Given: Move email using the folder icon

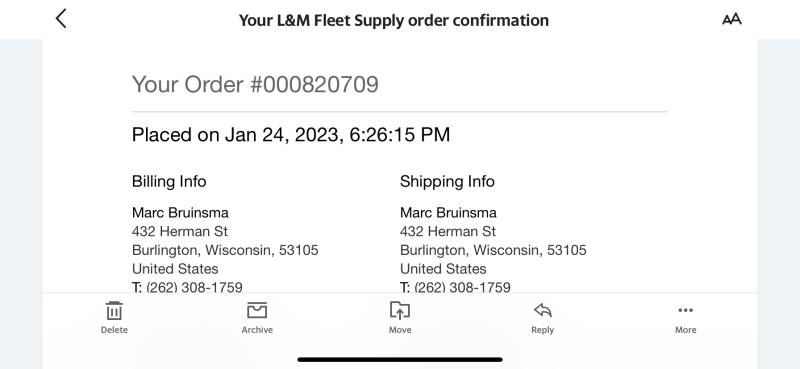Looking at the screenshot, I should point(399,310).
